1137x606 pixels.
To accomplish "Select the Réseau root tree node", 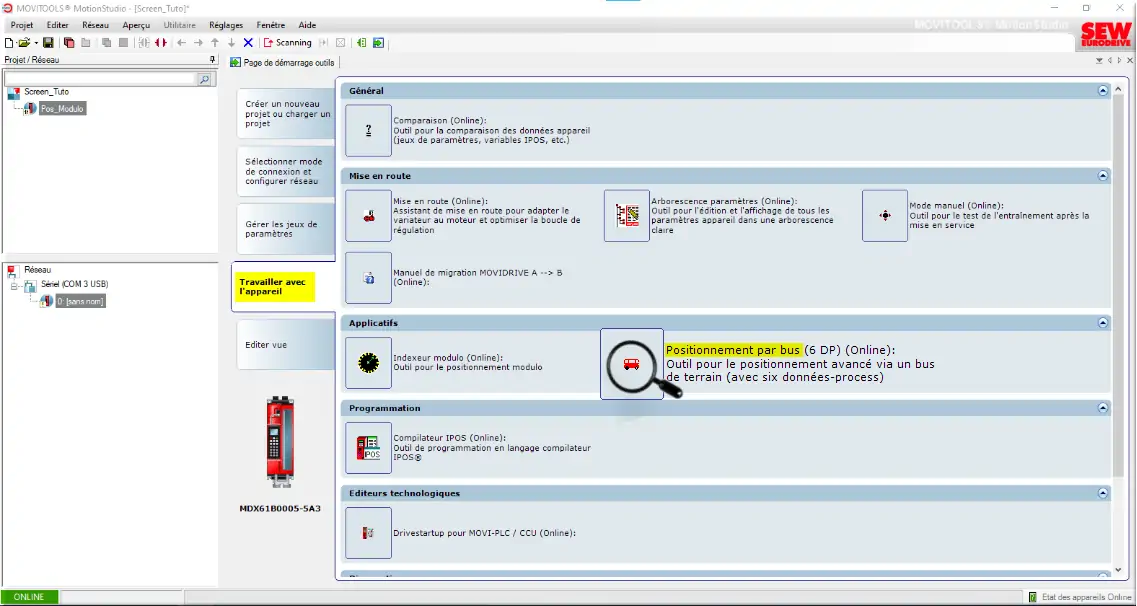I will point(38,270).
